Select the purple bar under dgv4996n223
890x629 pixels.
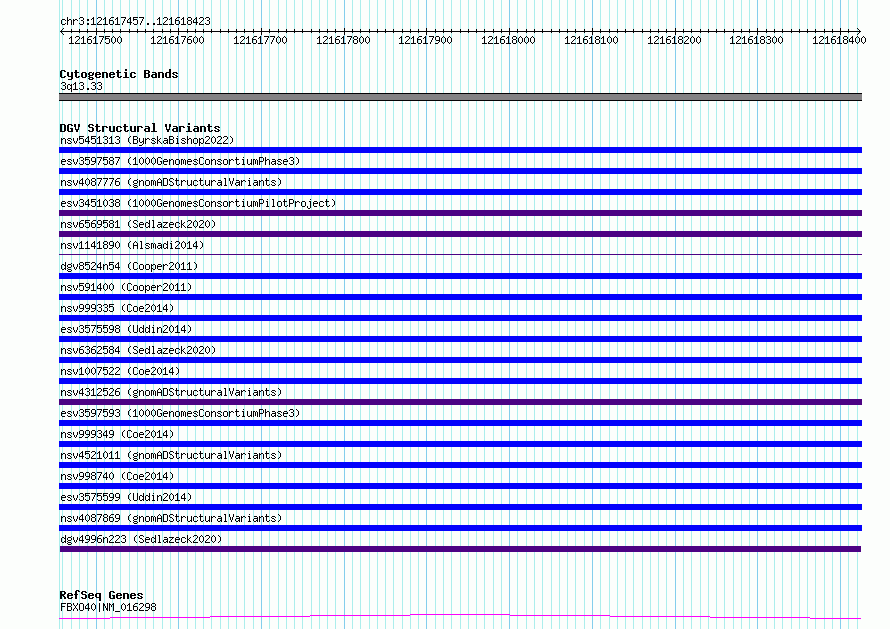tap(460, 549)
